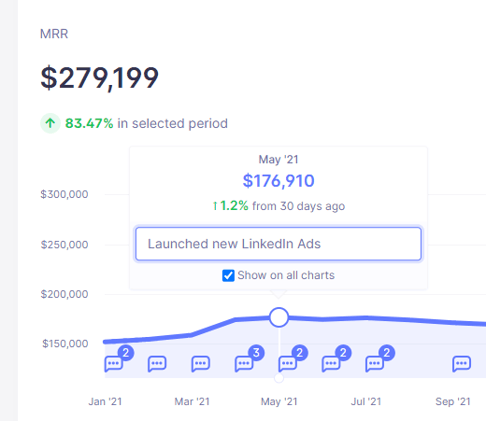The width and height of the screenshot is (486, 421).
Task: Uncheck the Show on all charts checkbox
Action: click(x=228, y=276)
